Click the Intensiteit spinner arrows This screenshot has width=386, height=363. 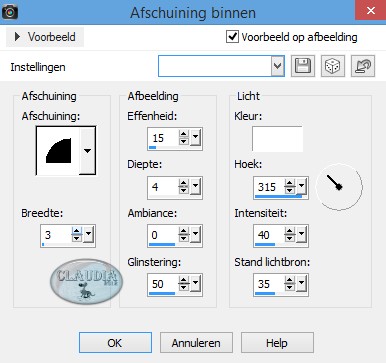click(290, 235)
